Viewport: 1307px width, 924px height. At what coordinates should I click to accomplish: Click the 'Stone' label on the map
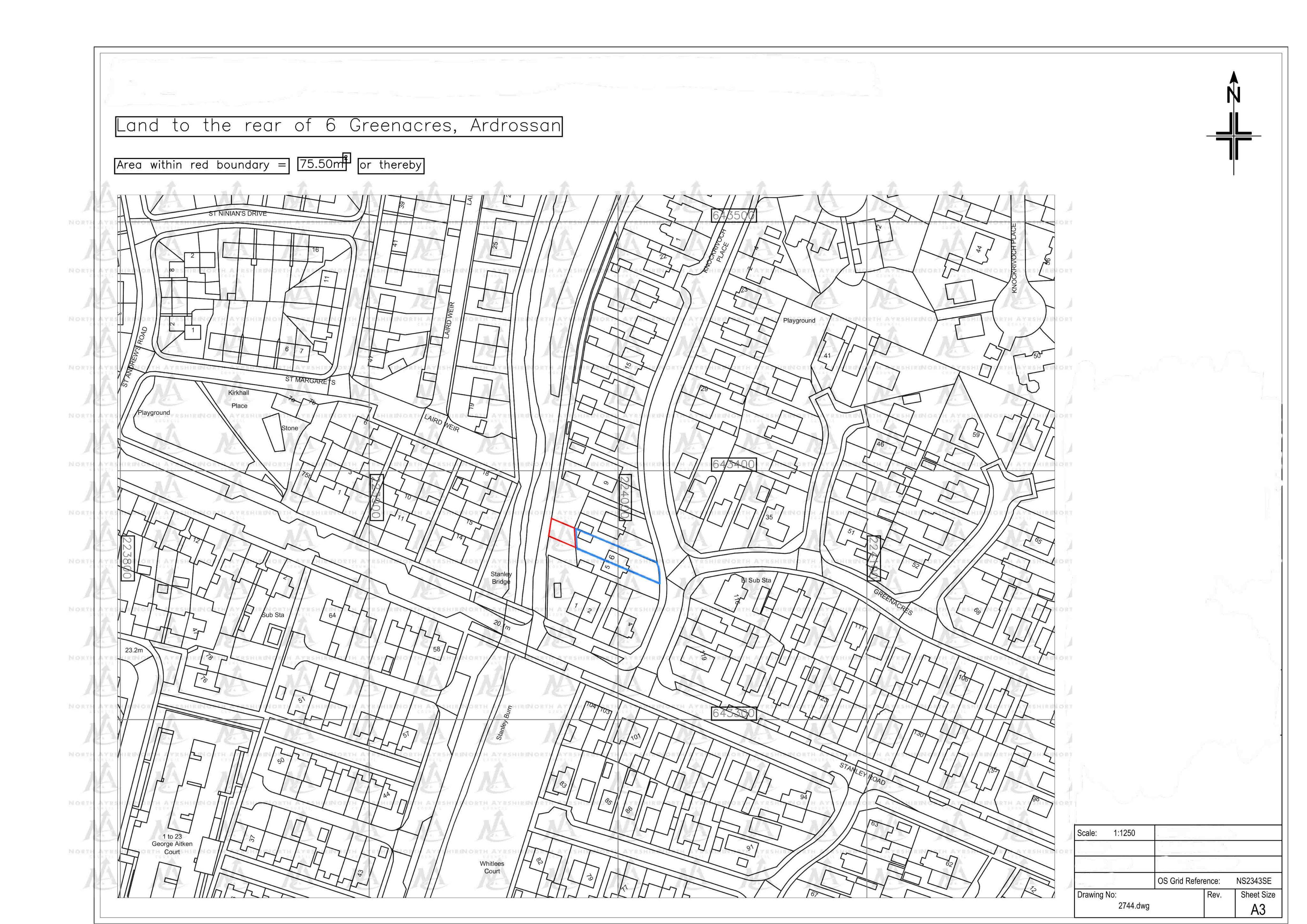tap(290, 428)
